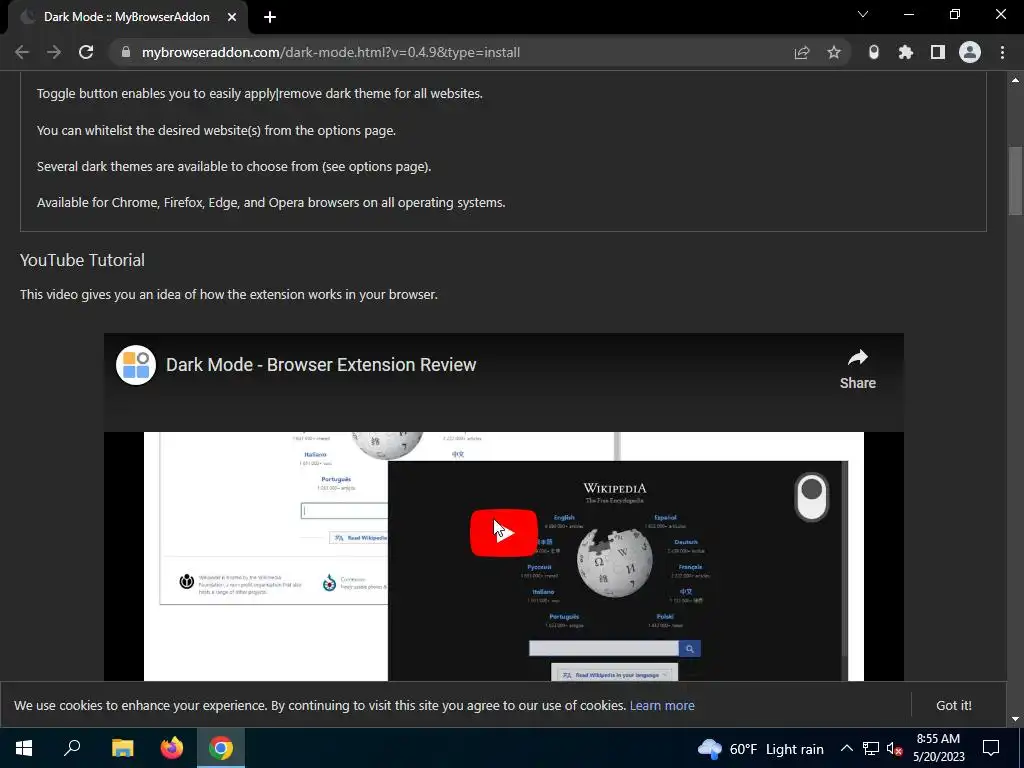This screenshot has width=1024, height=768.
Task: Toggle the Dark Mode extension icon
Action: [x=874, y=52]
